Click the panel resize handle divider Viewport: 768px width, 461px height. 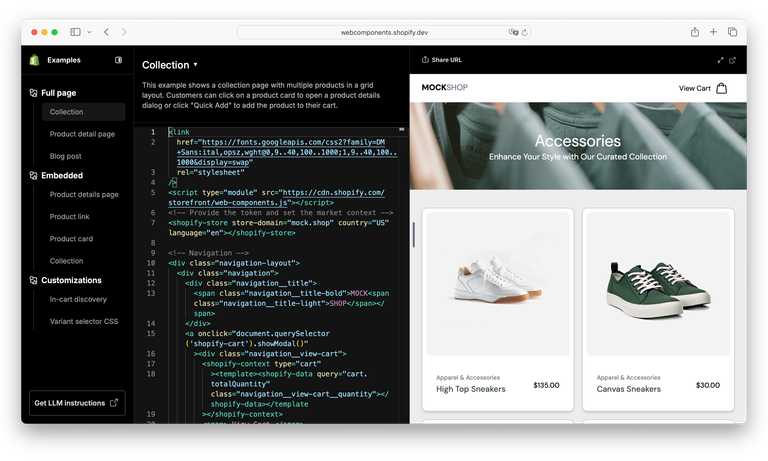coord(414,235)
